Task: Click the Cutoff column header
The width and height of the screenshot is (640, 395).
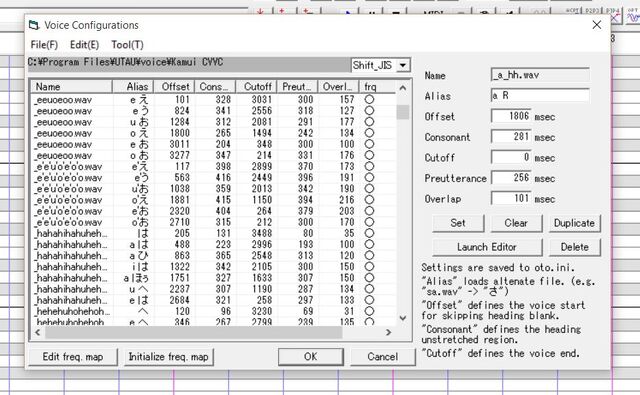Action: pyautogui.click(x=257, y=87)
